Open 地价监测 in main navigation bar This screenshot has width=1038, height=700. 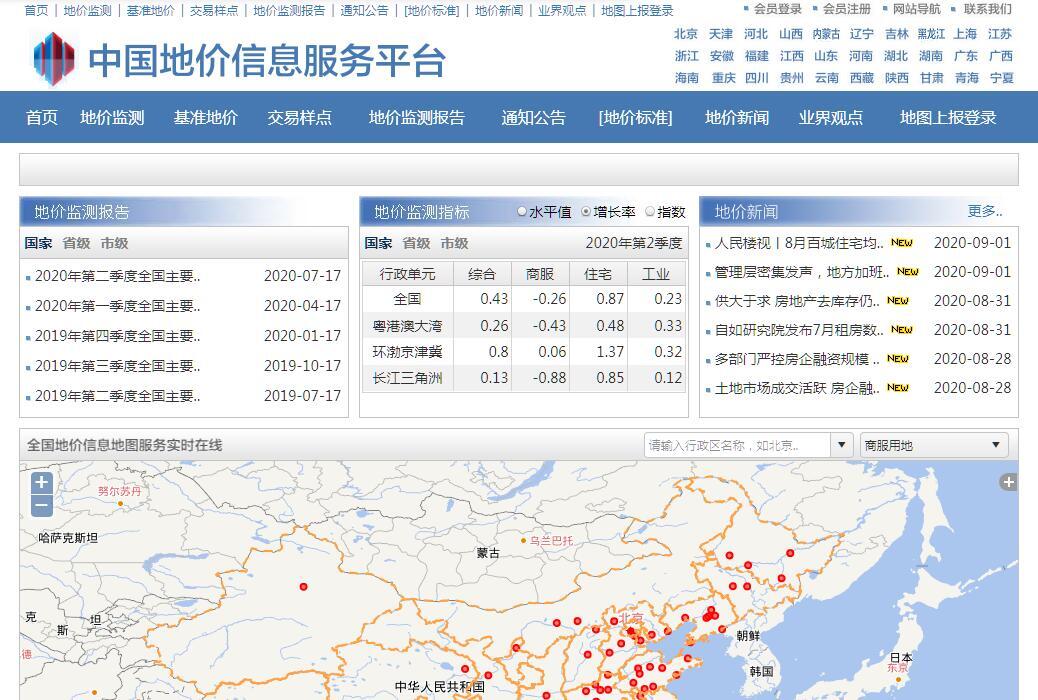click(x=112, y=117)
